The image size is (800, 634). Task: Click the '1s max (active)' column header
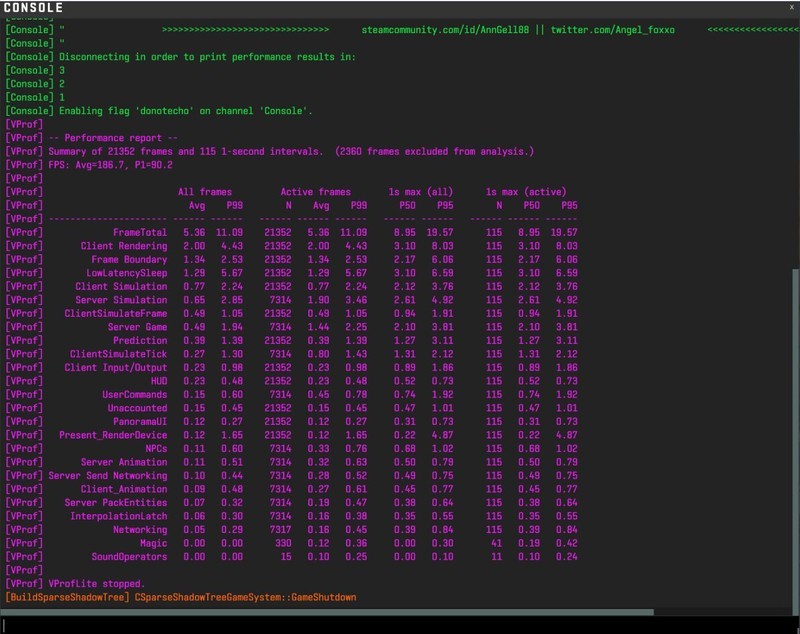click(x=525, y=192)
